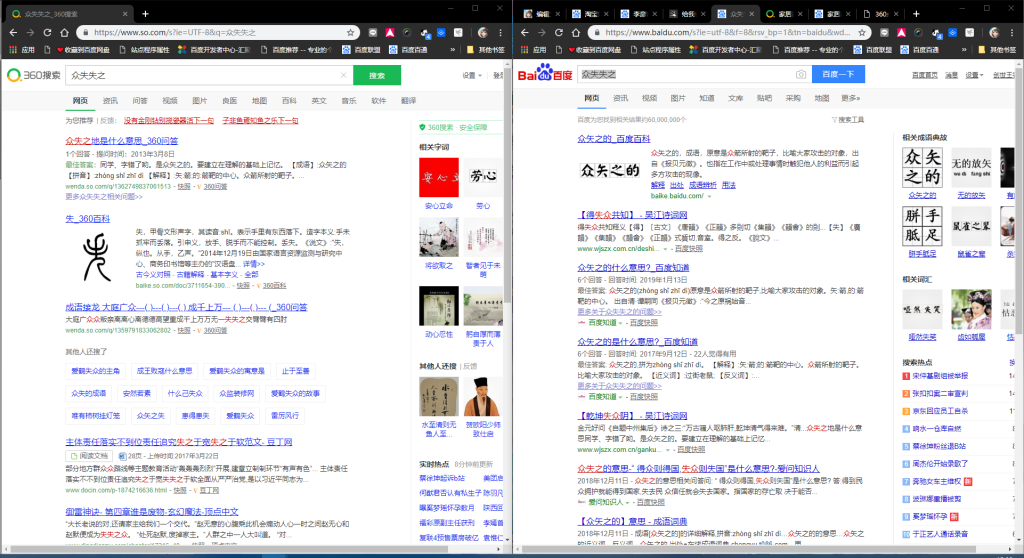
Task: Switch to 贴吧 tab on Baidu
Action: tap(764, 98)
